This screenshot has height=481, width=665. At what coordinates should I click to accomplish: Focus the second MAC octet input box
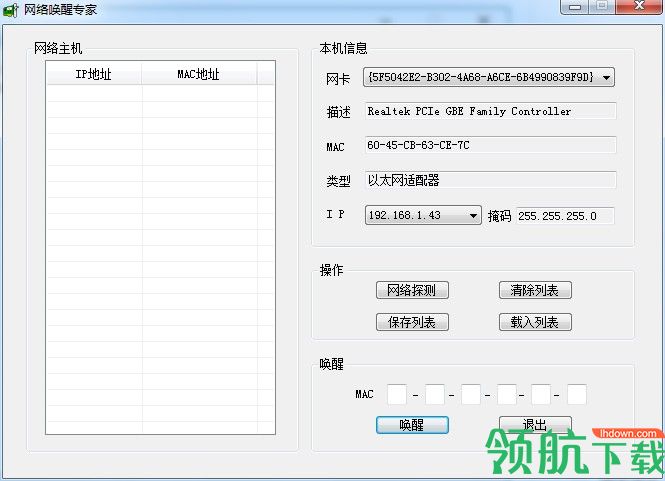(435, 394)
